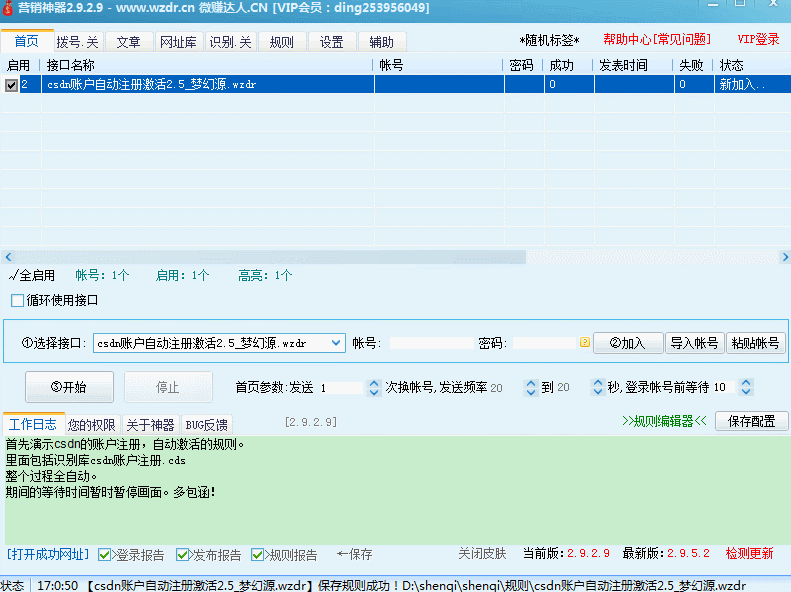Switch to the 拨号.关 tab
The height and width of the screenshot is (592, 791).
78,42
